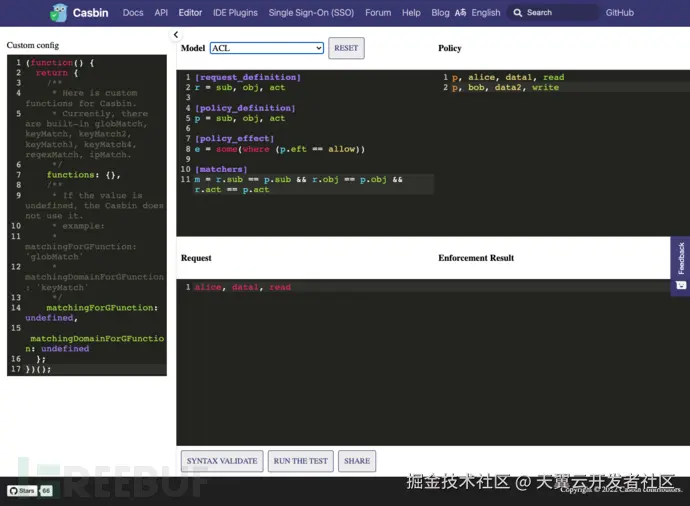Screen dimensions: 690x506
Task: Click the 'return {' config line
Action: coord(57,73)
